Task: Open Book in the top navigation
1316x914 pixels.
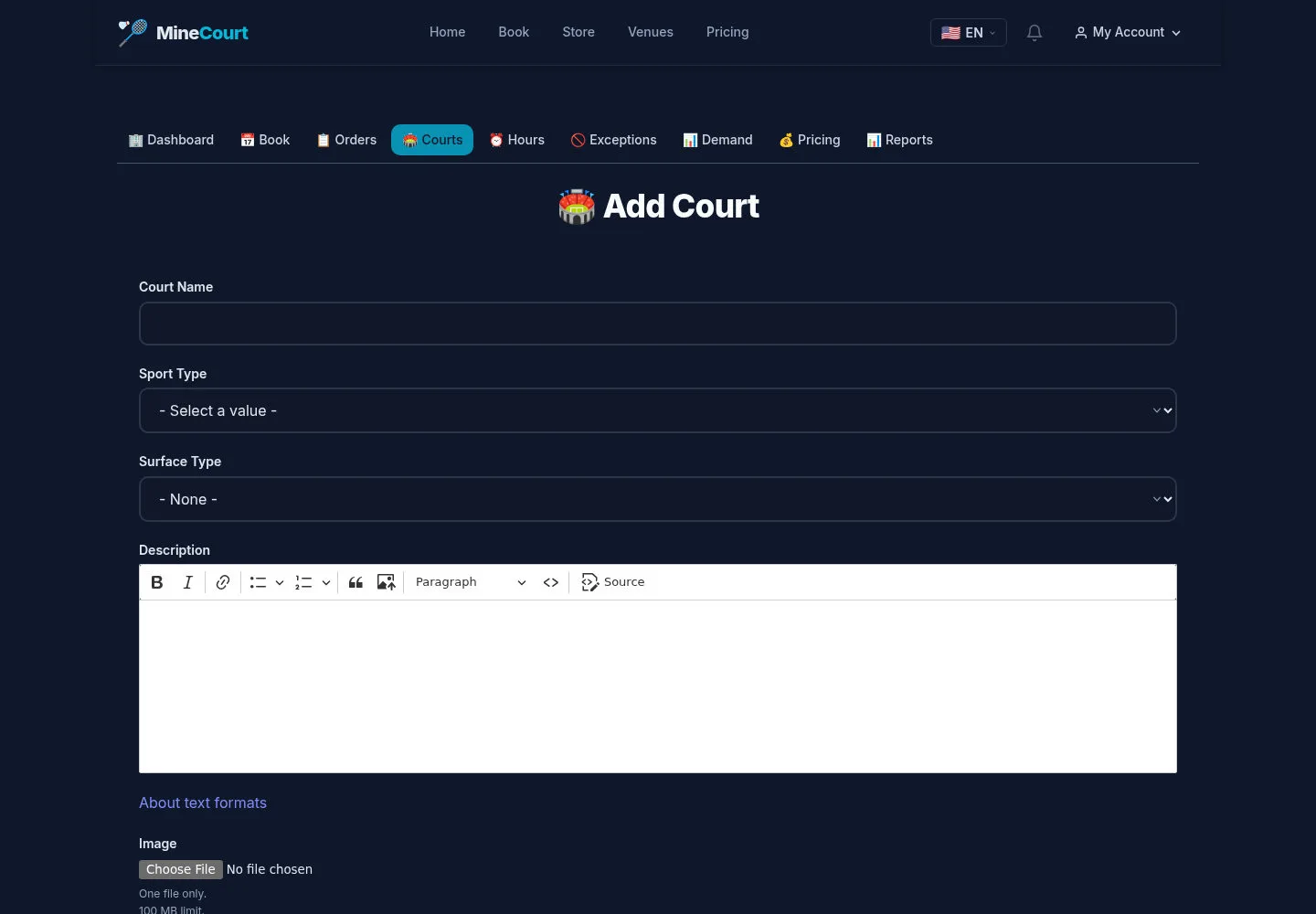Action: (514, 32)
